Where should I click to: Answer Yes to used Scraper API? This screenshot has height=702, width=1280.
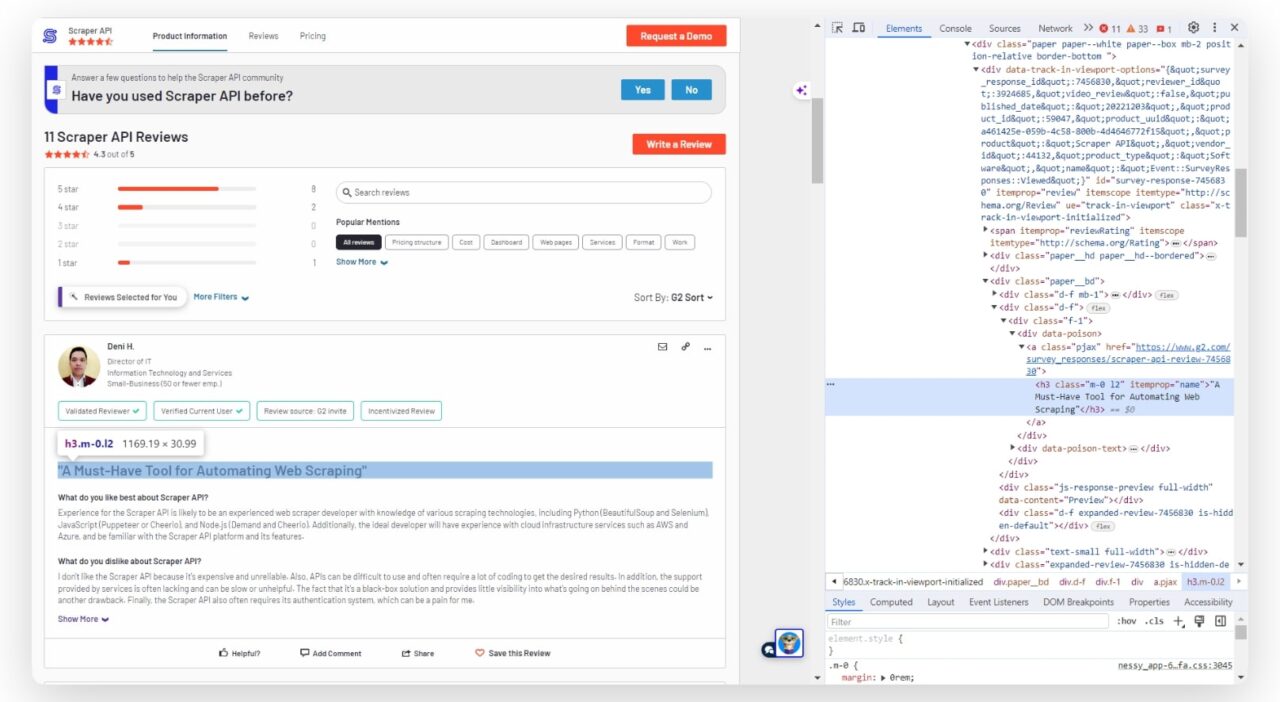pos(642,90)
